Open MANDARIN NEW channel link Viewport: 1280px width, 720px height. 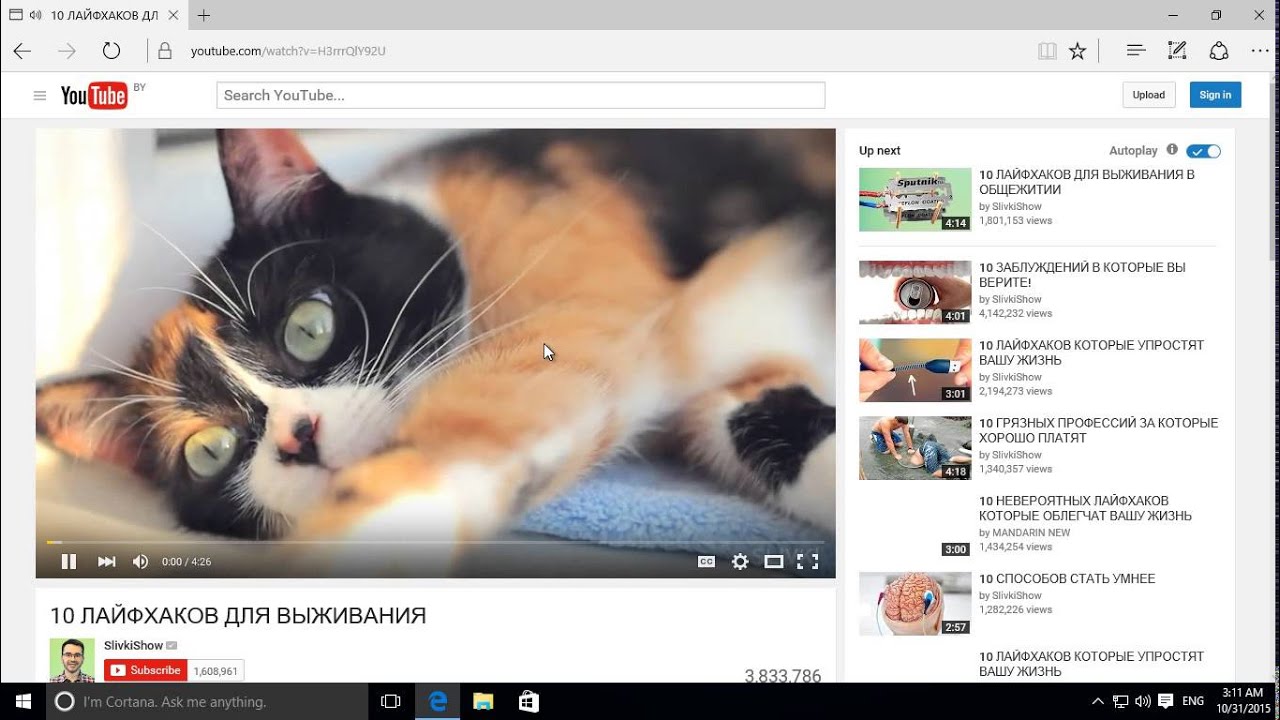pos(1031,533)
